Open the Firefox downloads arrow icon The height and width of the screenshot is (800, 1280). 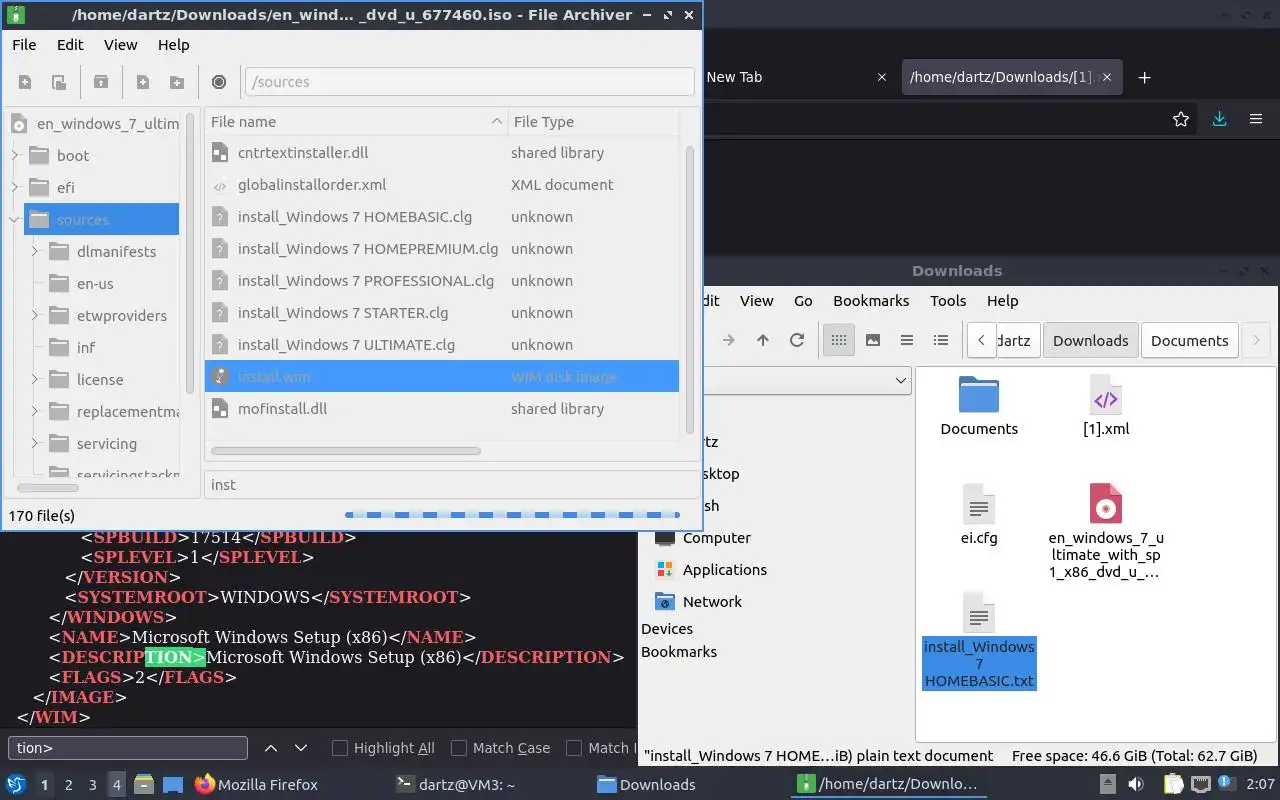[1219, 119]
